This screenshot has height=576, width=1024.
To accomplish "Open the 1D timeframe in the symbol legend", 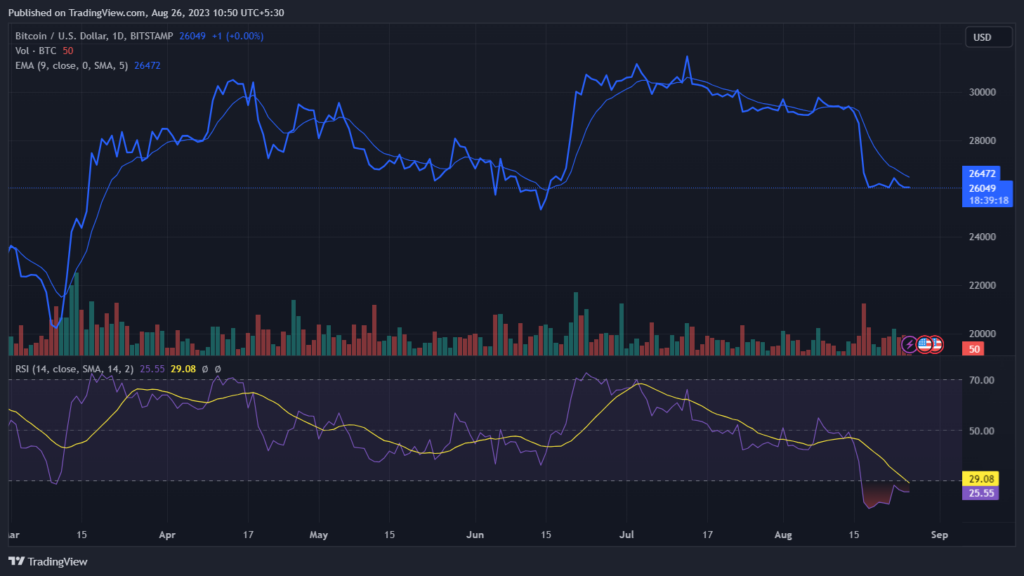I will point(118,36).
